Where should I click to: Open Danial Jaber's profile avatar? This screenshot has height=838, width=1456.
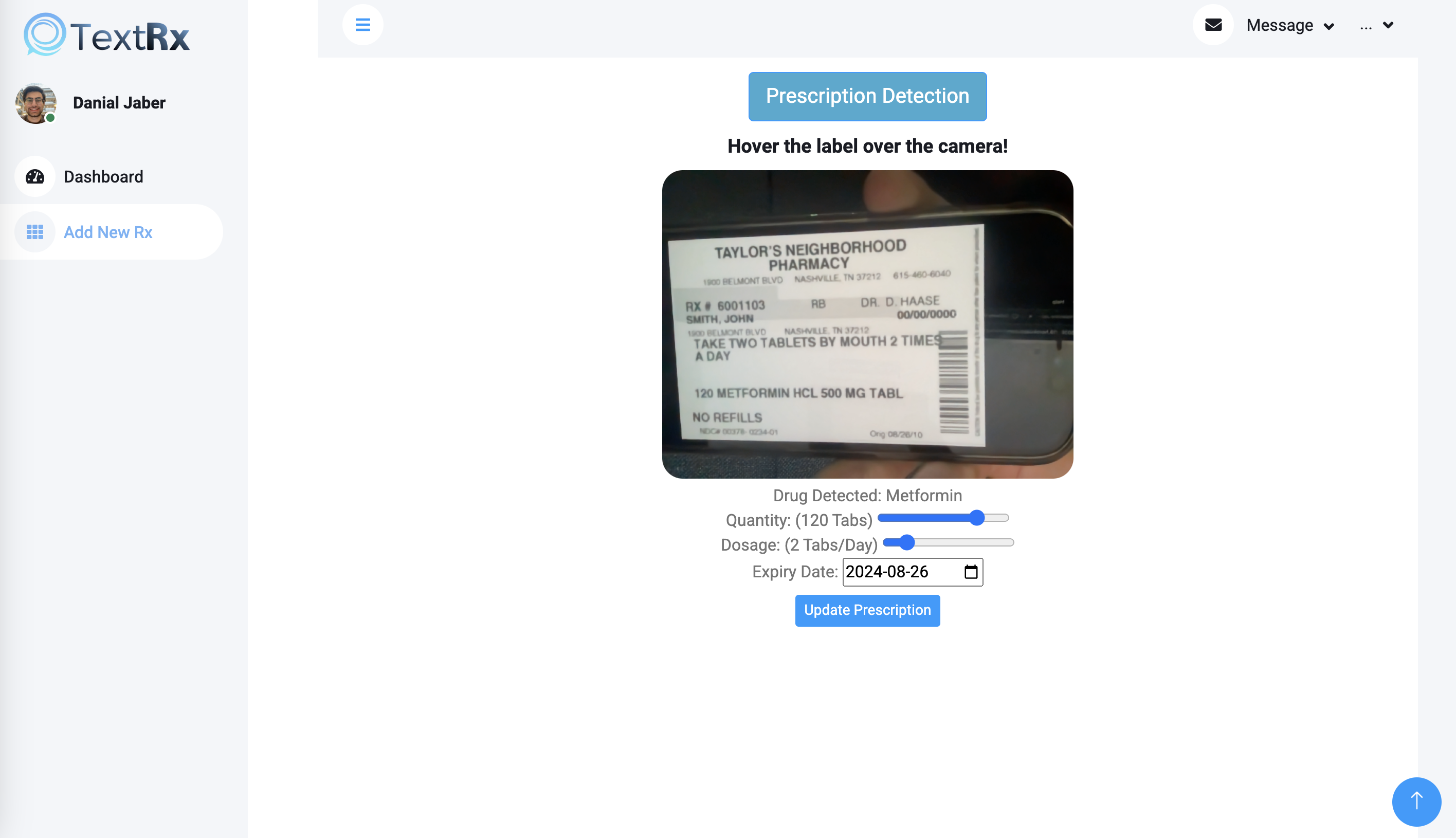coord(35,103)
